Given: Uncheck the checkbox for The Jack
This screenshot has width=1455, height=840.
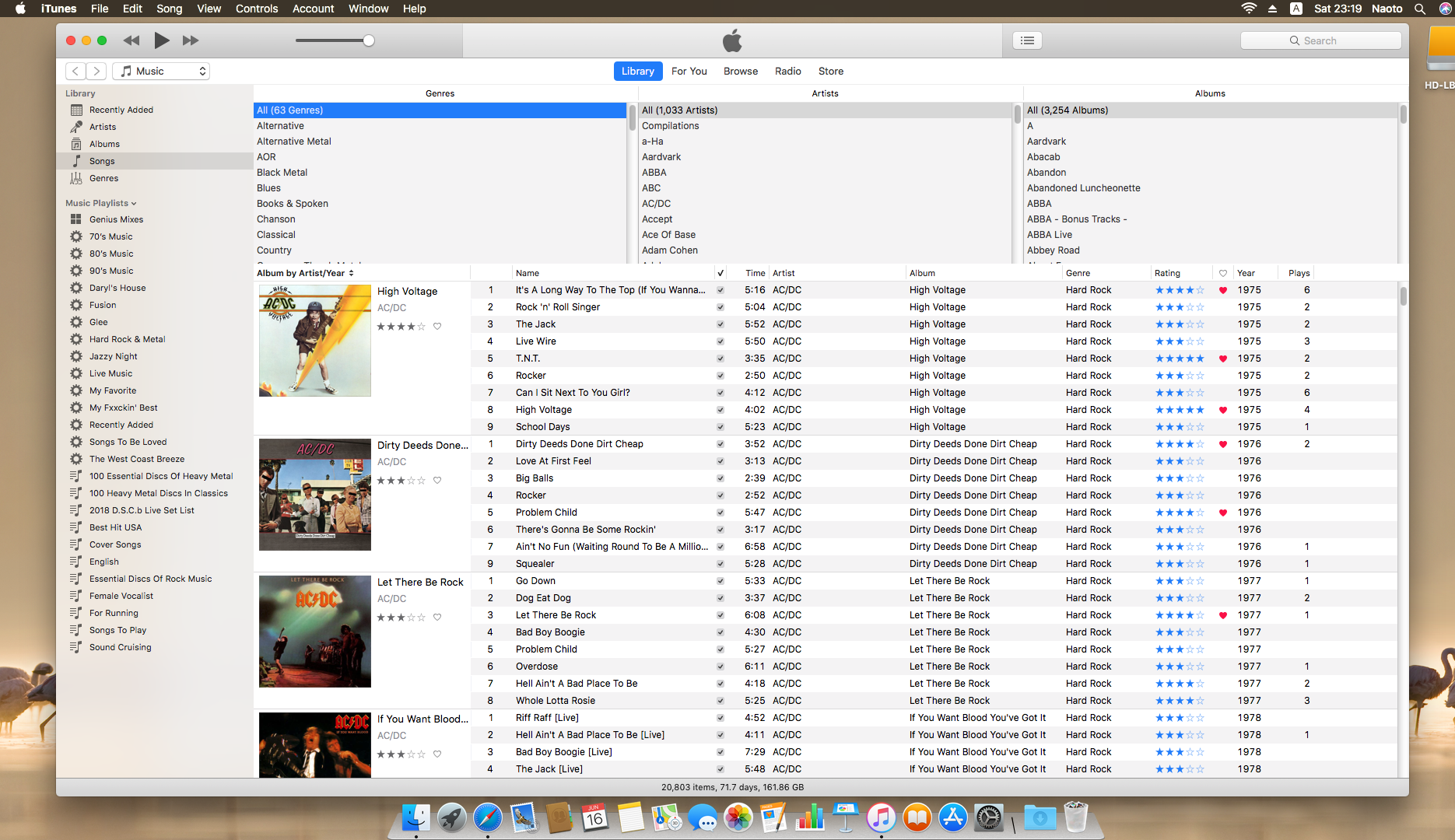Looking at the screenshot, I should tap(720, 324).
